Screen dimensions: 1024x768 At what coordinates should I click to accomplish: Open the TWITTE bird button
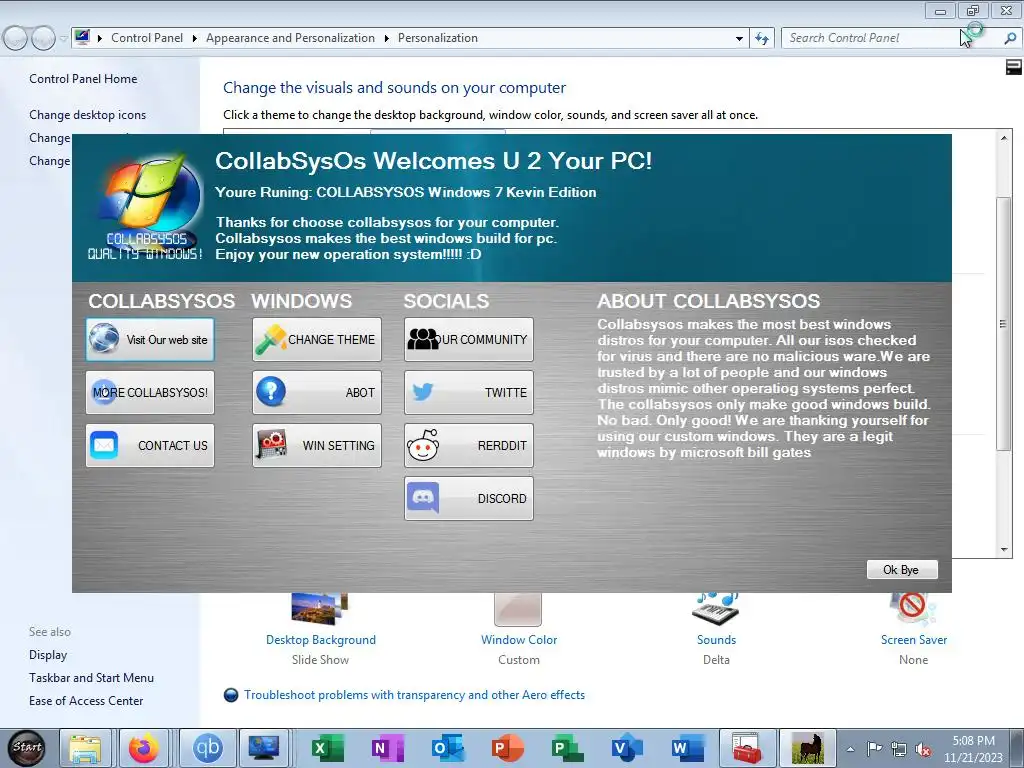[x=469, y=392]
